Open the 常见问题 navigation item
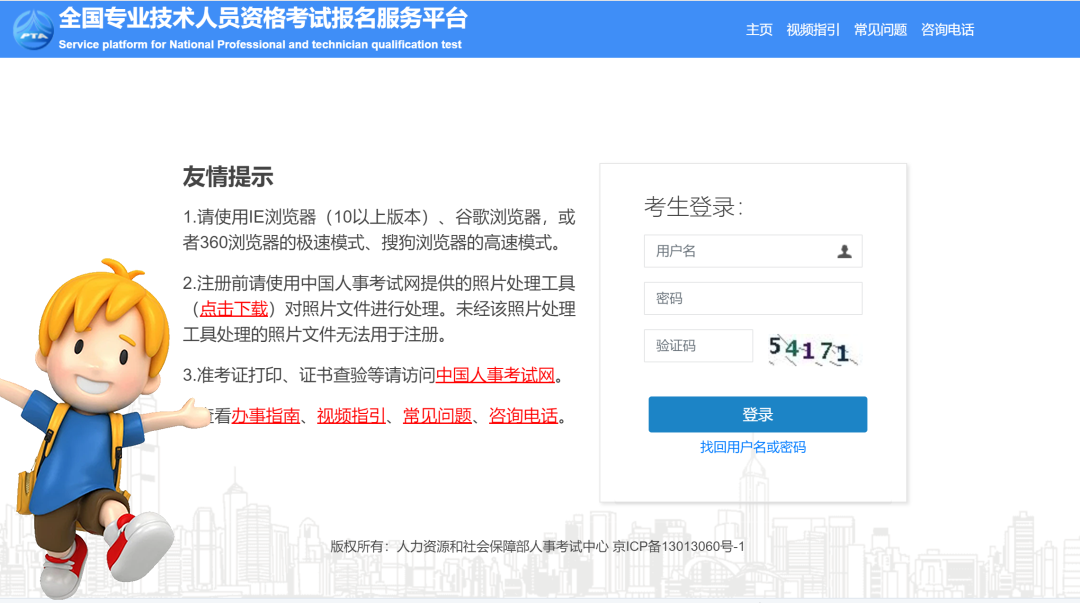 [878, 30]
